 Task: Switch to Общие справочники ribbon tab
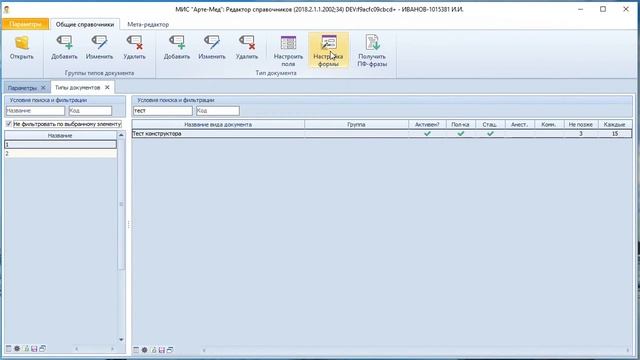(x=85, y=24)
